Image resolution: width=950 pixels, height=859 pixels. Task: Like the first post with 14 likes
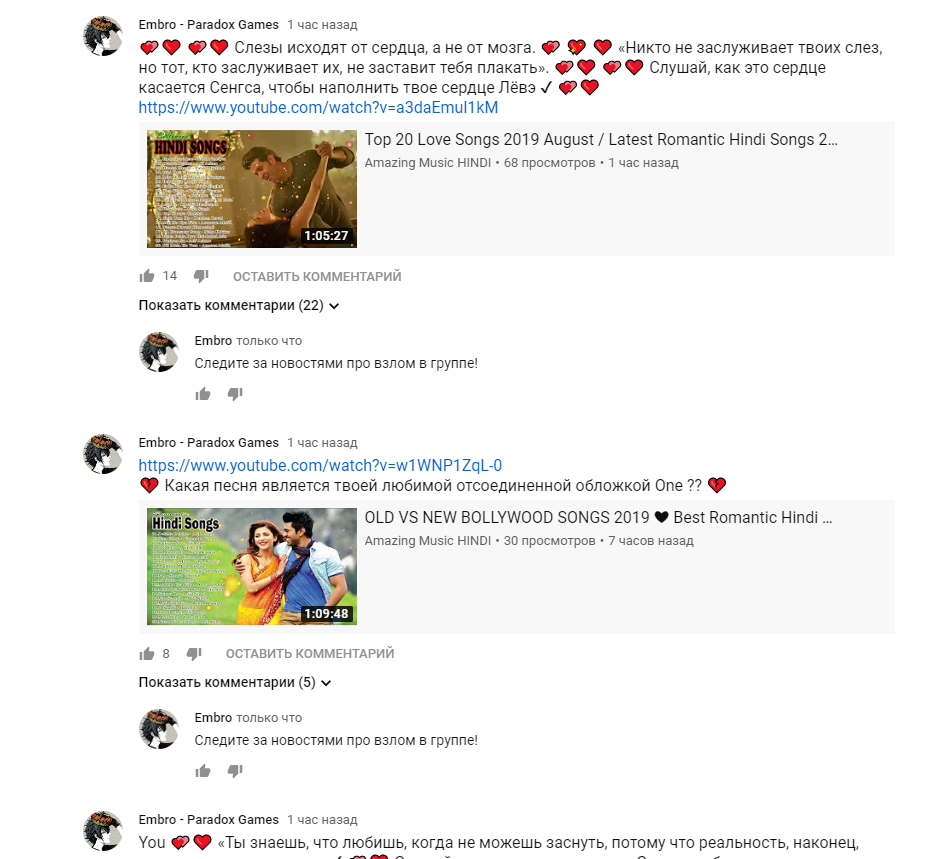pos(147,276)
